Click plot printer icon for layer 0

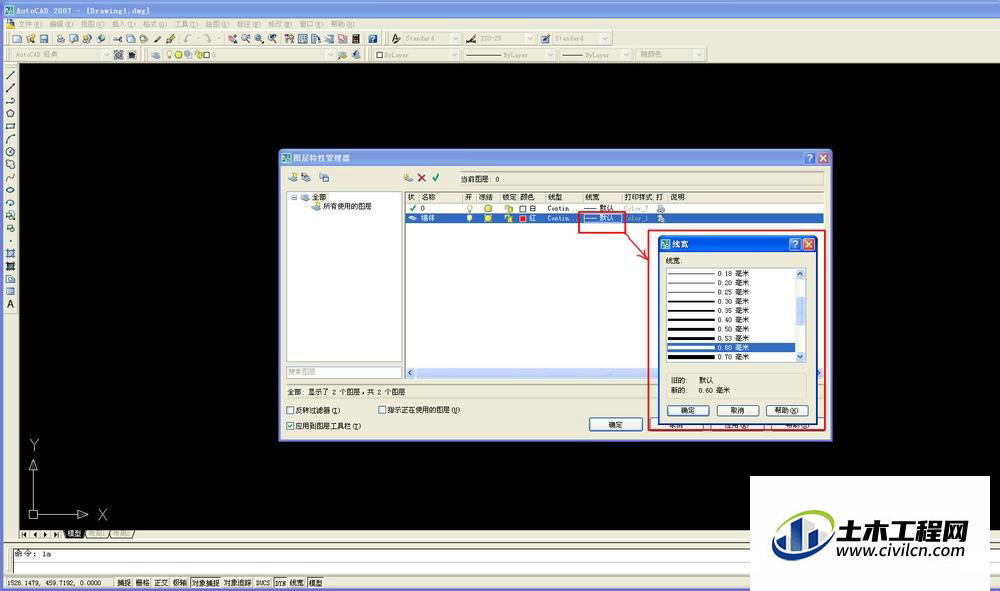(661, 208)
